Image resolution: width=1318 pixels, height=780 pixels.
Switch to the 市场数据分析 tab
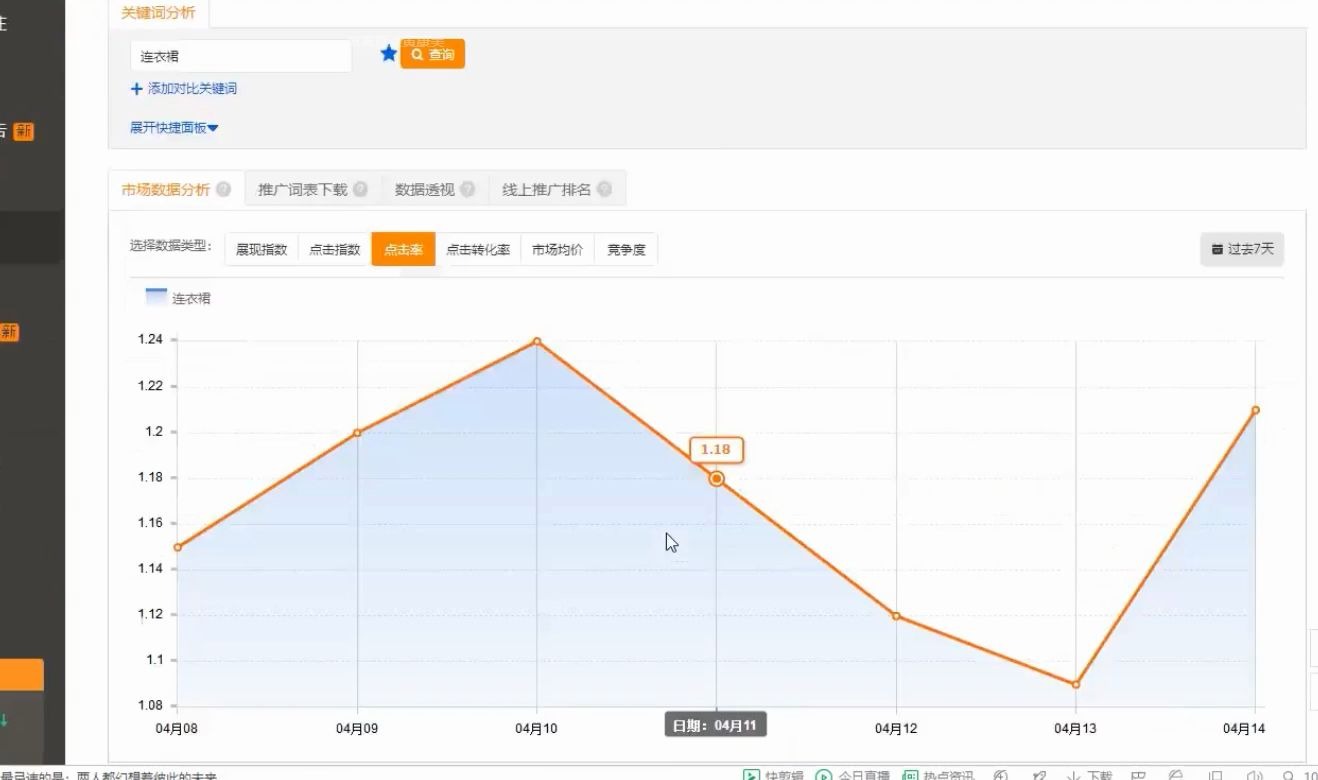coord(176,189)
